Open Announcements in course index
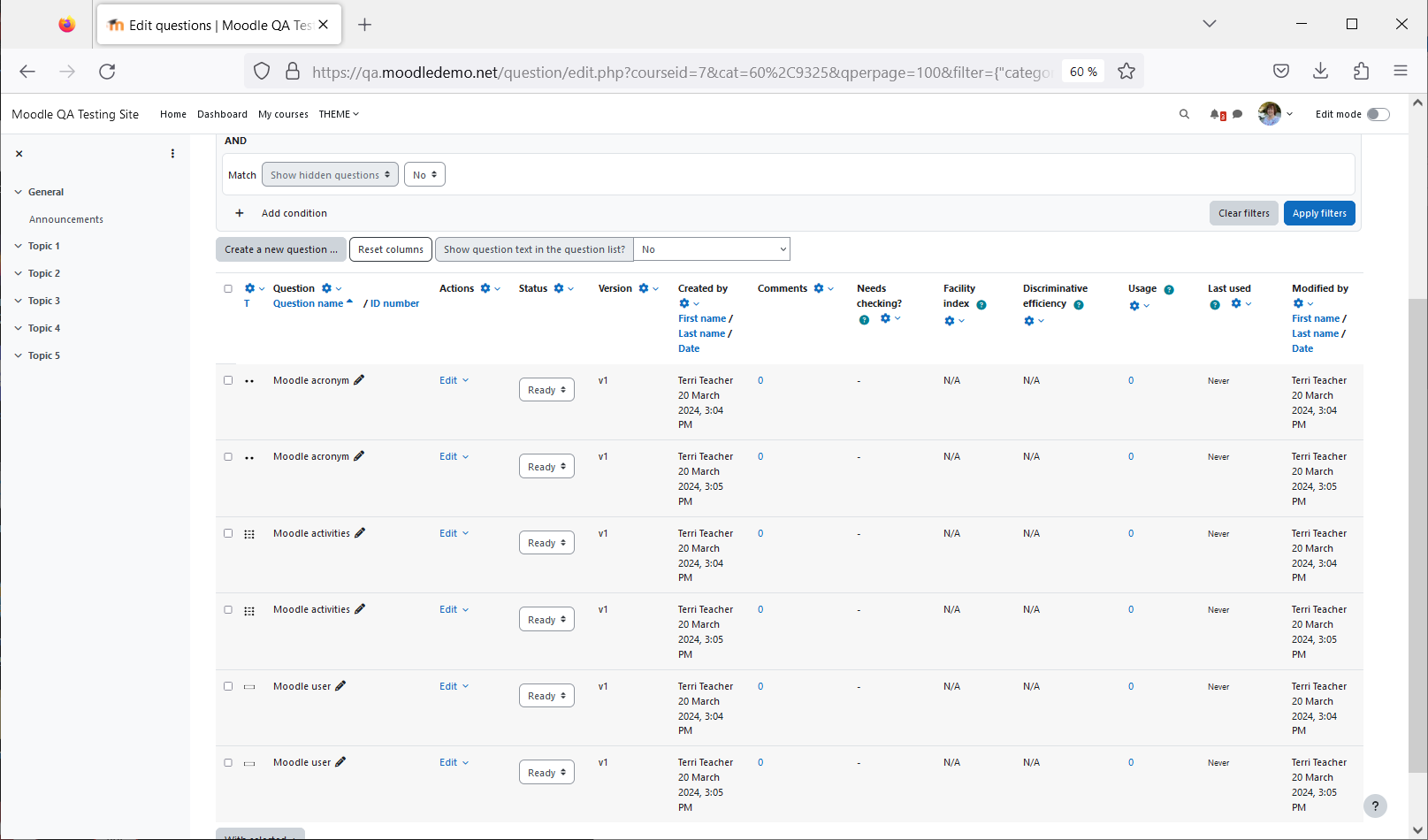Viewport: 1428px width, 840px height. pos(66,219)
